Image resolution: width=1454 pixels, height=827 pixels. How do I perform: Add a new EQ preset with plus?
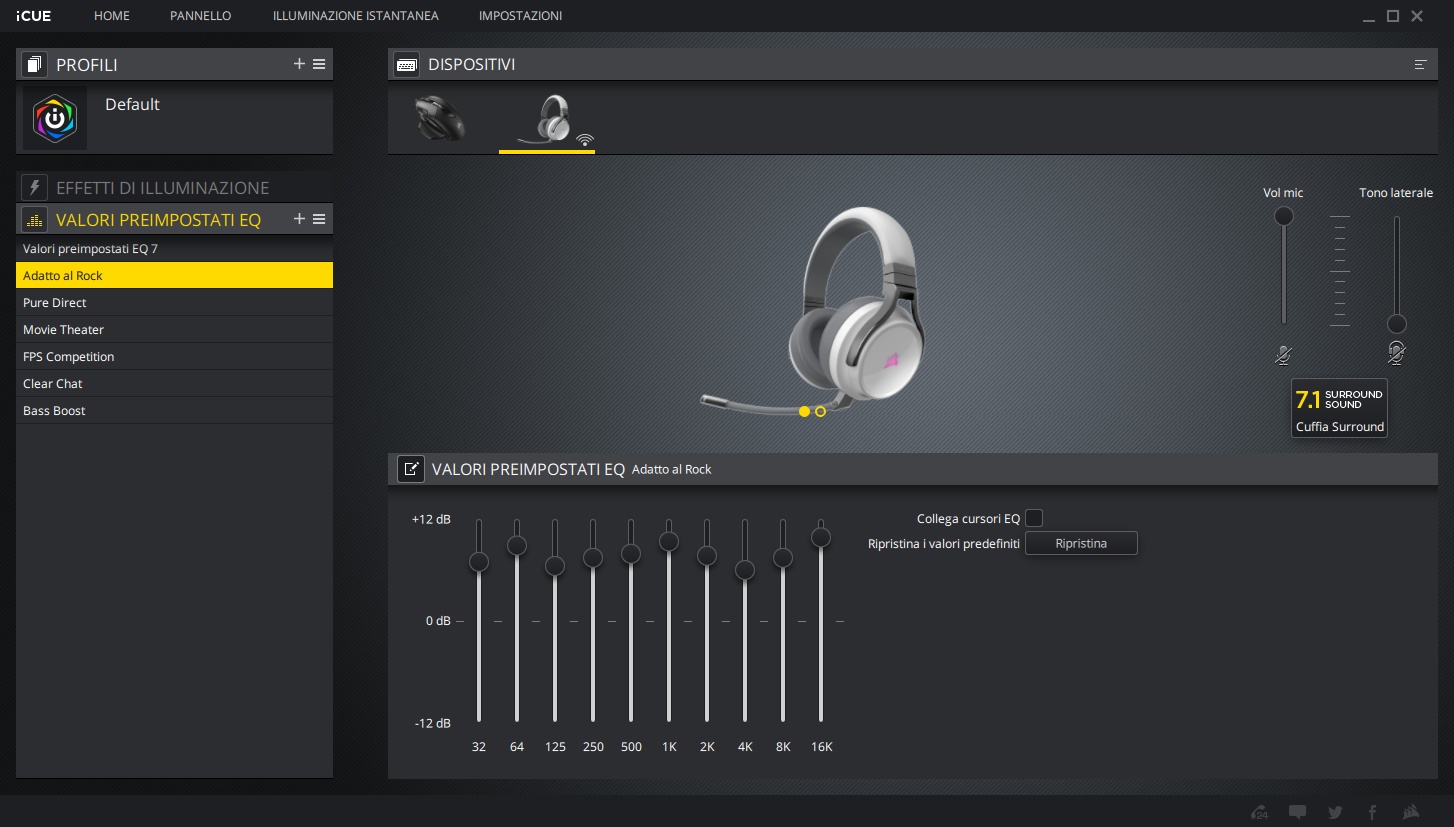299,219
